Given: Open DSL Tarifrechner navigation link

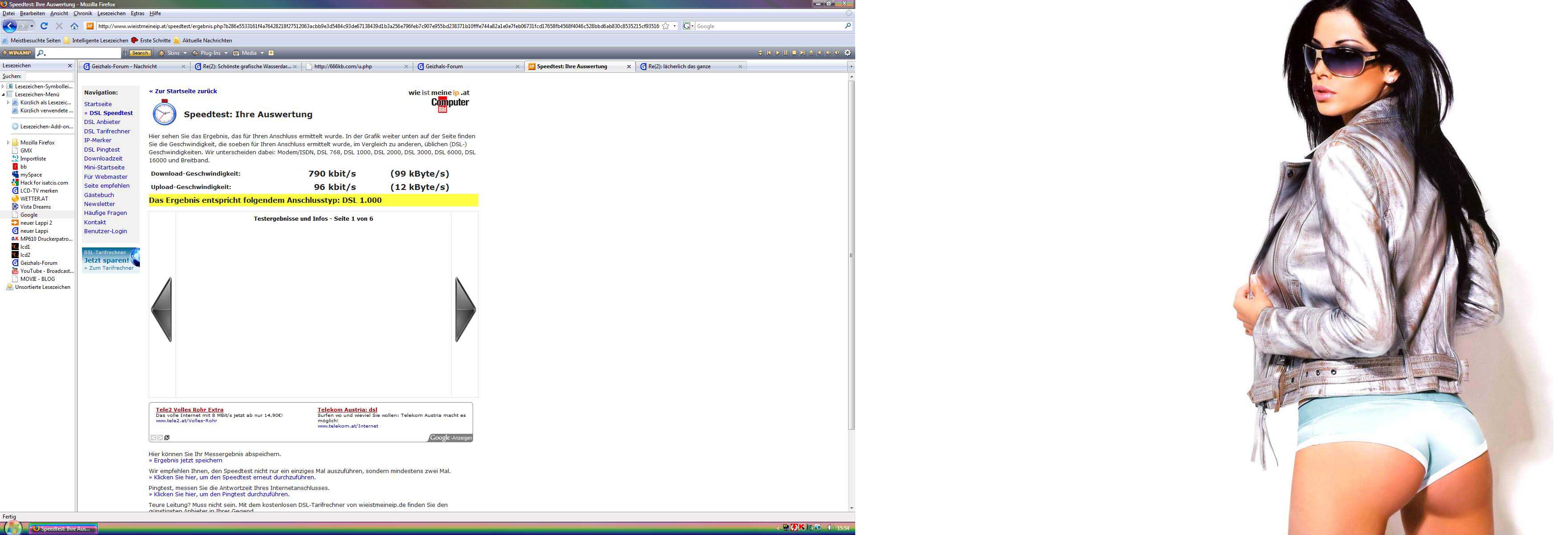Looking at the screenshot, I should click(107, 131).
